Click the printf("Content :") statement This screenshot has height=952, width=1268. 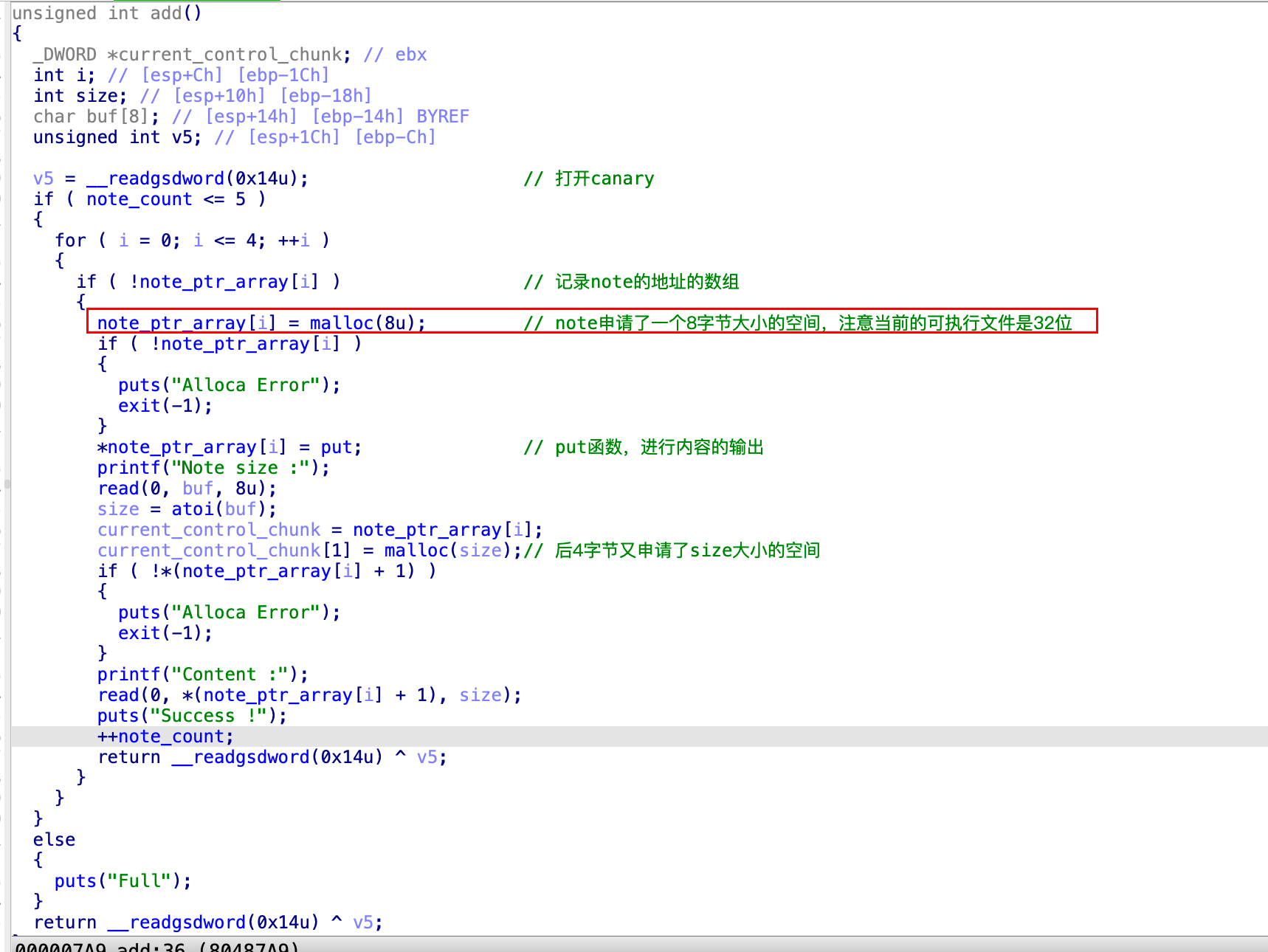tap(201, 674)
